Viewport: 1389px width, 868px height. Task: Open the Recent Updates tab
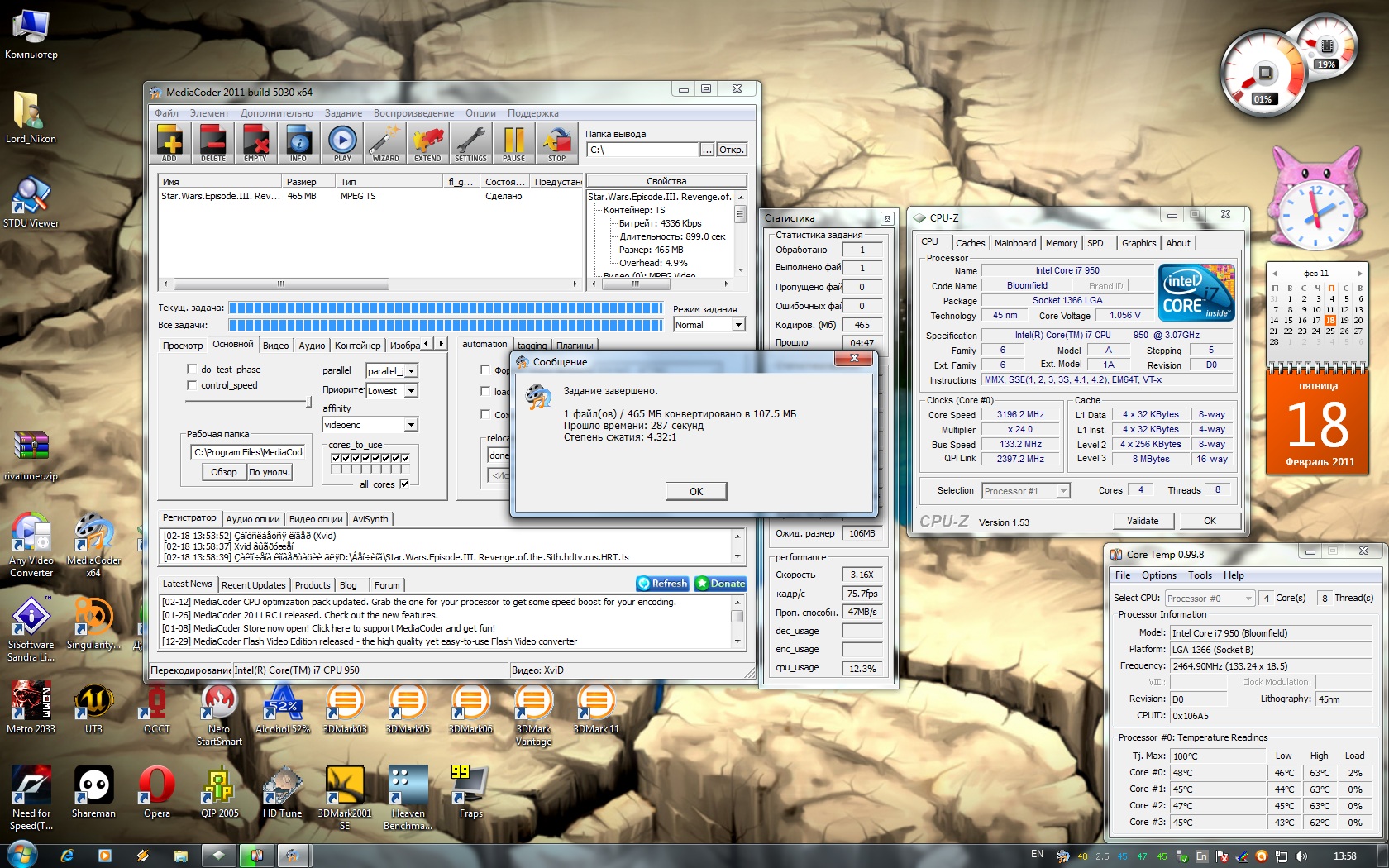pyautogui.click(x=253, y=585)
